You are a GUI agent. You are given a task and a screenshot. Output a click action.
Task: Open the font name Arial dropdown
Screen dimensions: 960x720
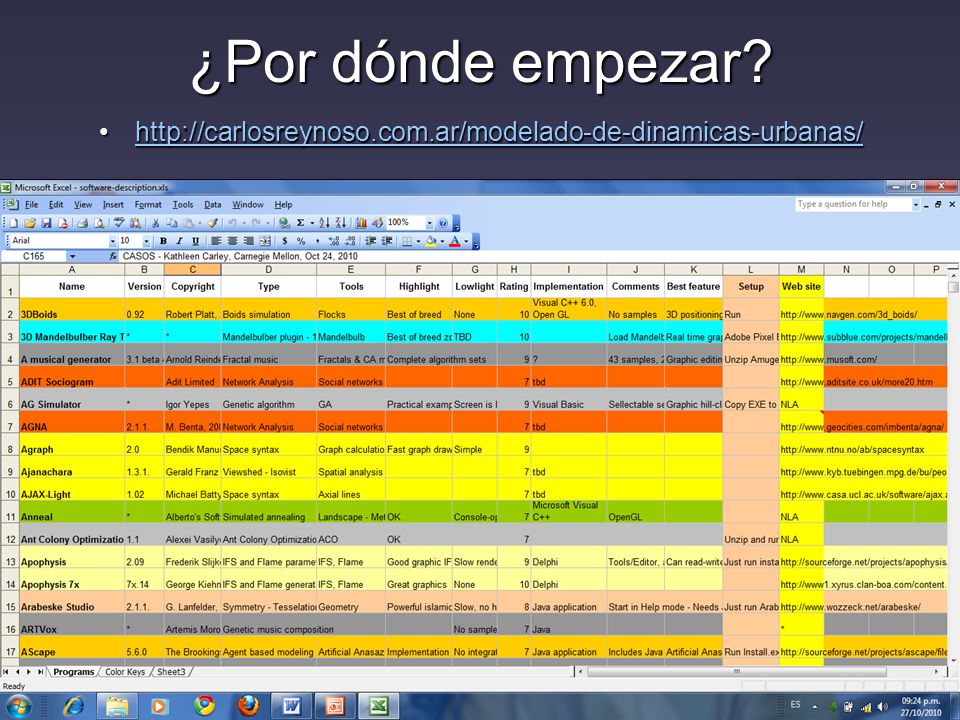coord(112,241)
